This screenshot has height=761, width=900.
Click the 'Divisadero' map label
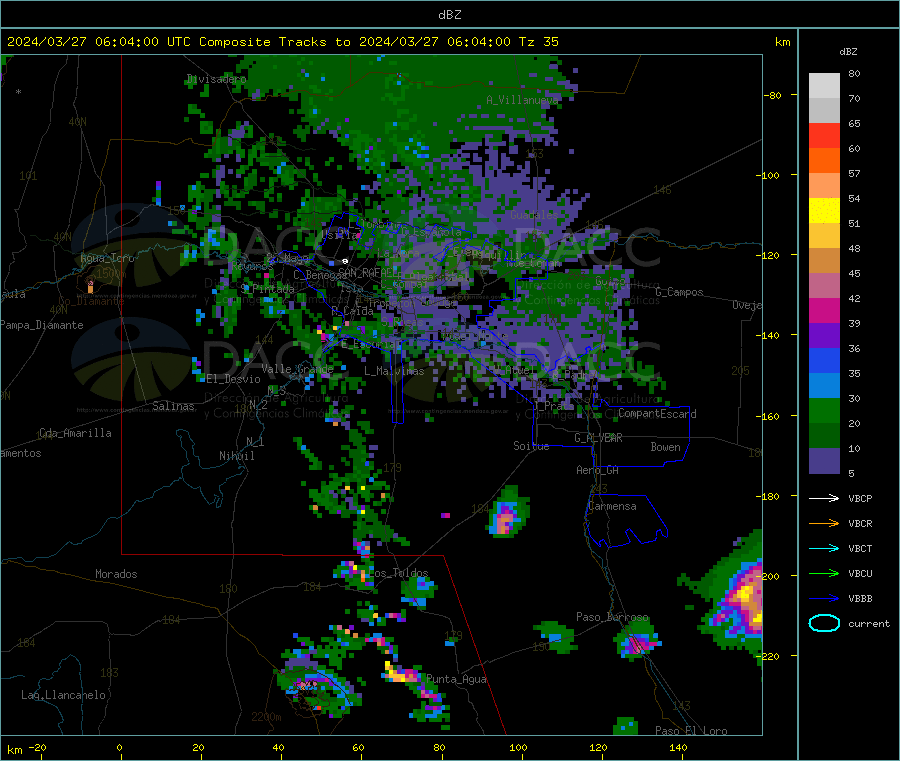click(x=216, y=79)
